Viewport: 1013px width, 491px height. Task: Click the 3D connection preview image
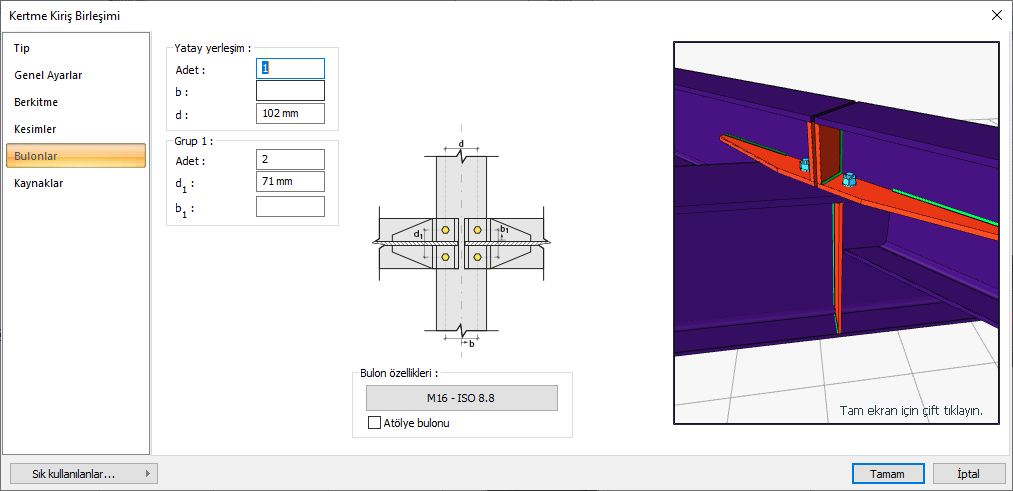836,232
